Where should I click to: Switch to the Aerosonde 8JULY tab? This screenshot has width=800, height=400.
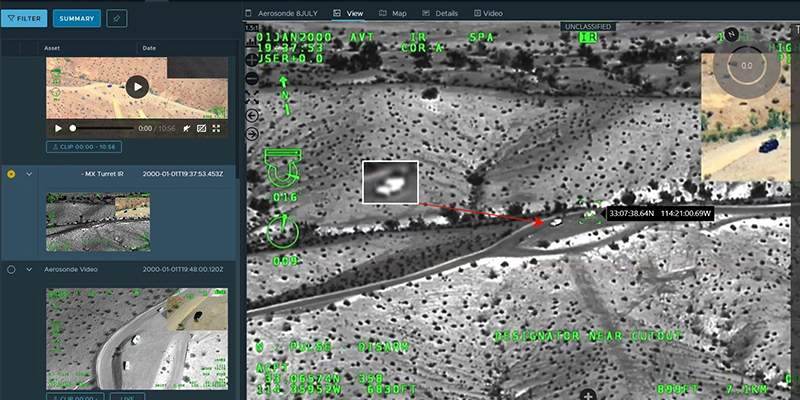pyautogui.click(x=283, y=13)
